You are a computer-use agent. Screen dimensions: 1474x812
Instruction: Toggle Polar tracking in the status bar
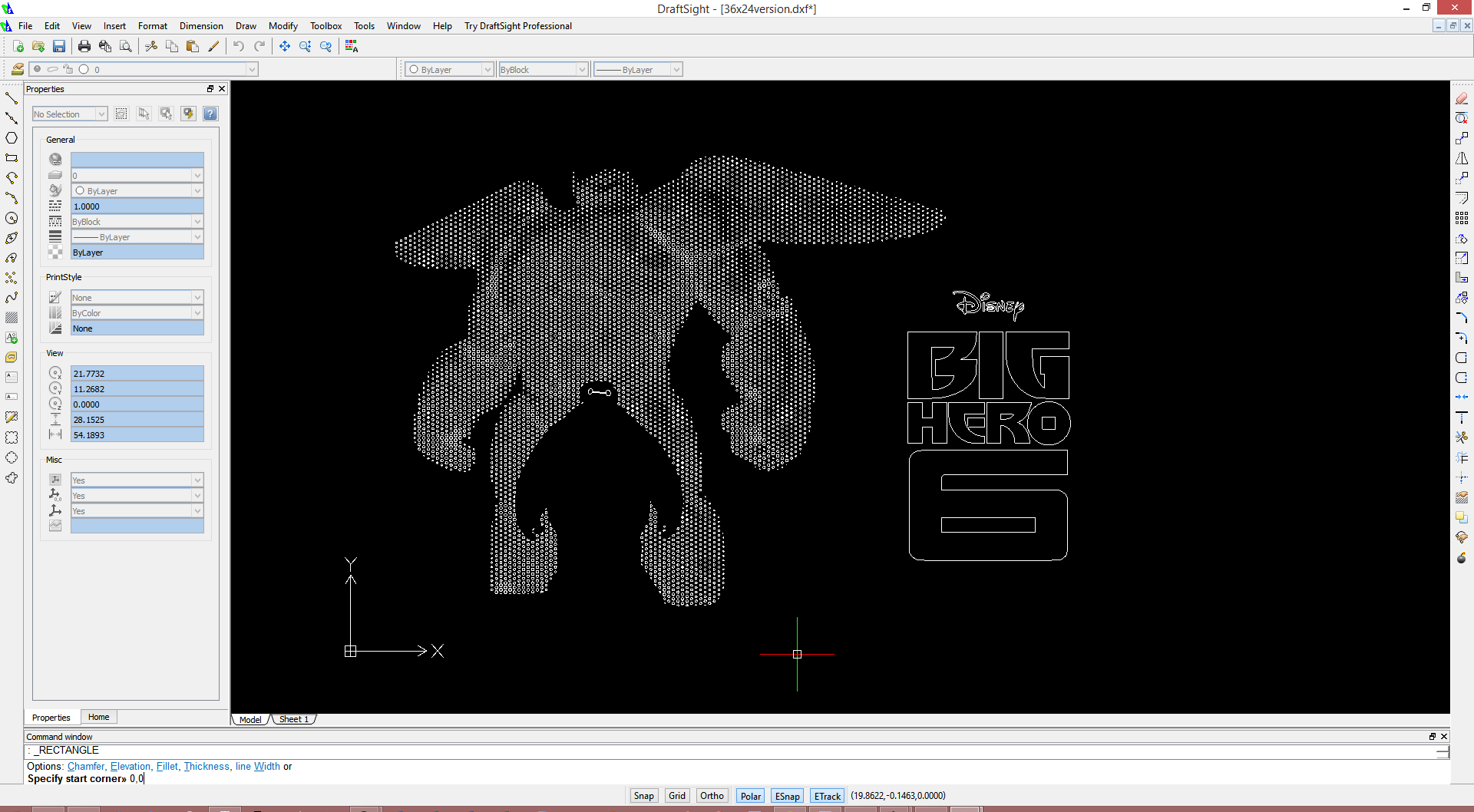pyautogui.click(x=751, y=796)
